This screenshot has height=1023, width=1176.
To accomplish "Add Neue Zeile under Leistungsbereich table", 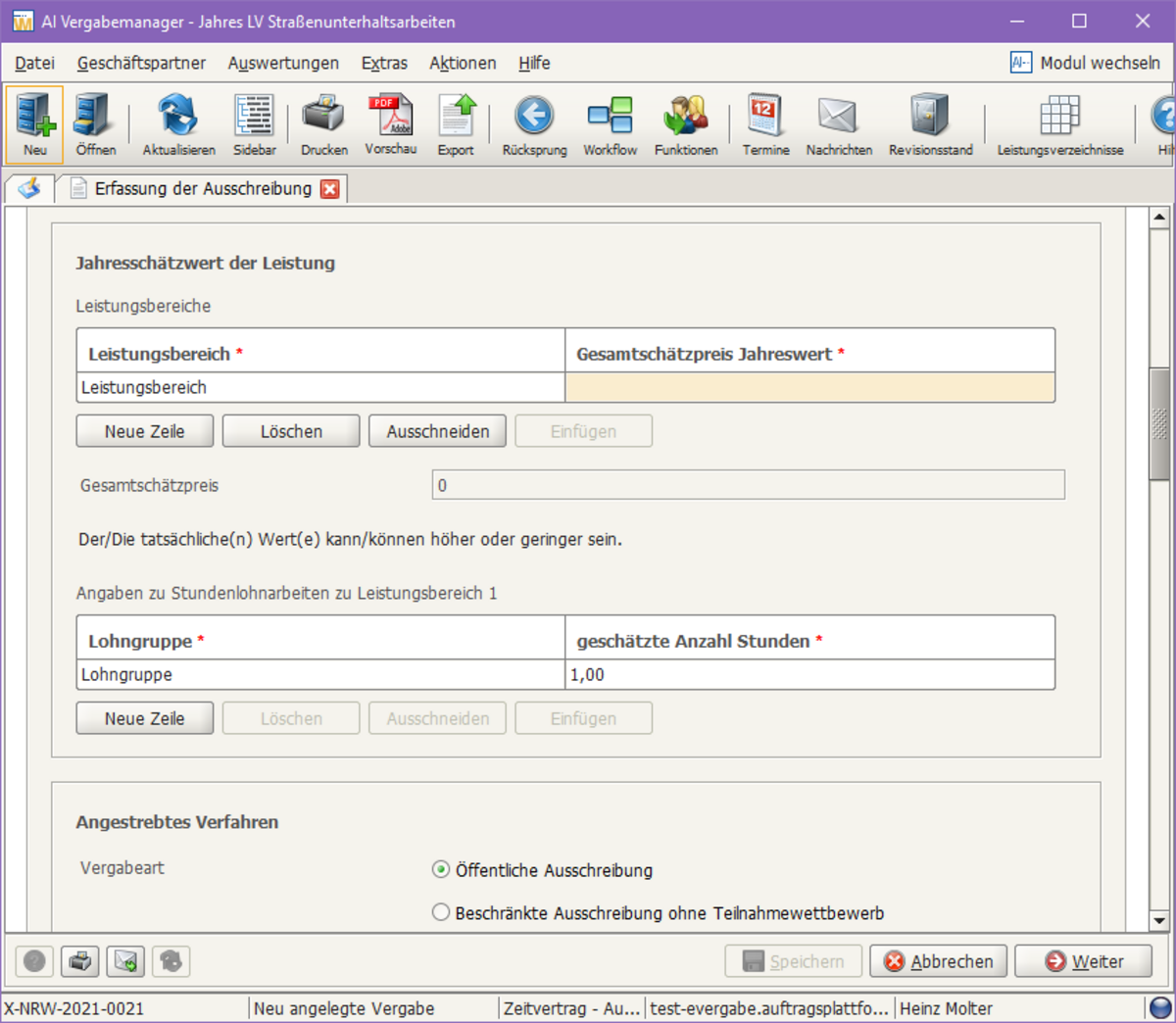I will pos(145,431).
